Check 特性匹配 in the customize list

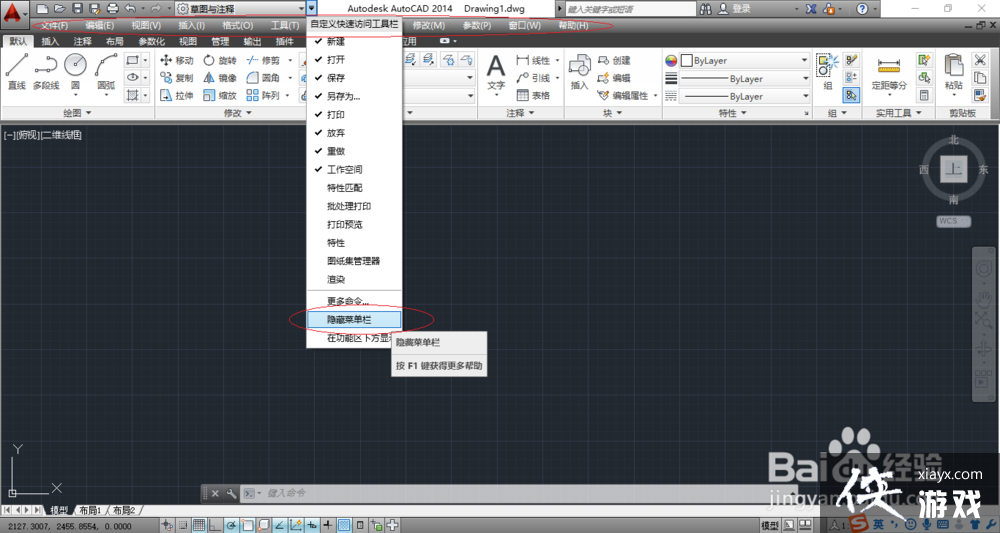[x=355, y=188]
